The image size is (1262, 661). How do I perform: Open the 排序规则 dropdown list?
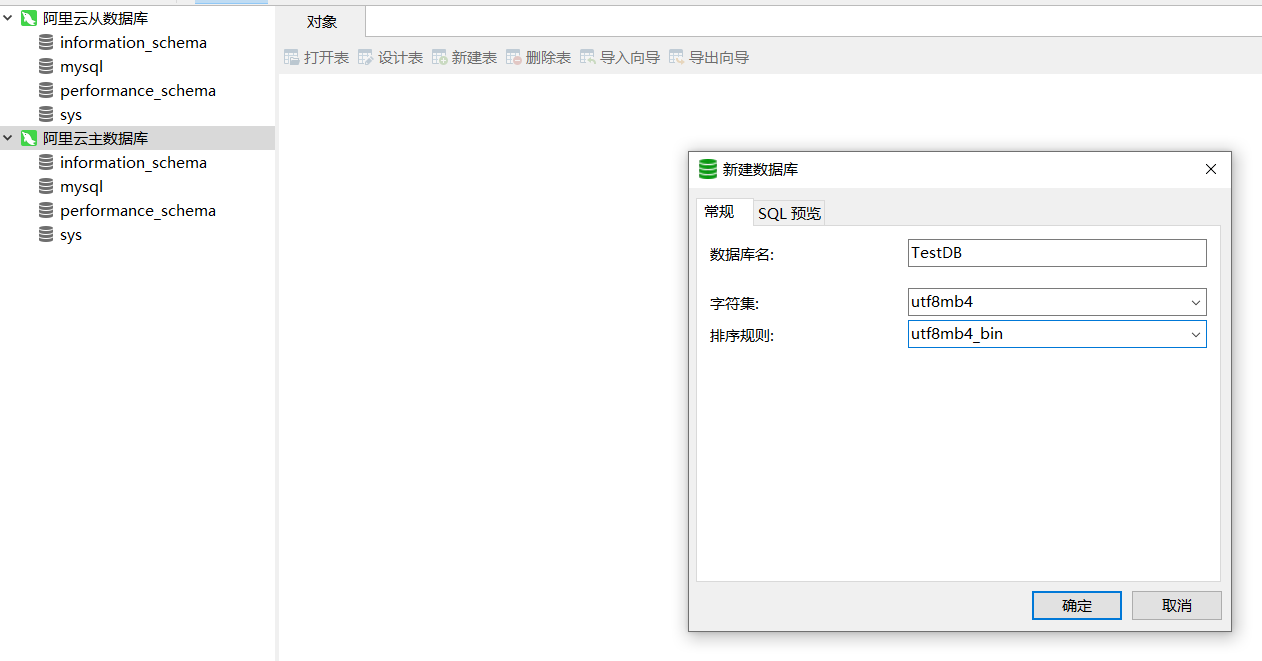click(x=1196, y=334)
